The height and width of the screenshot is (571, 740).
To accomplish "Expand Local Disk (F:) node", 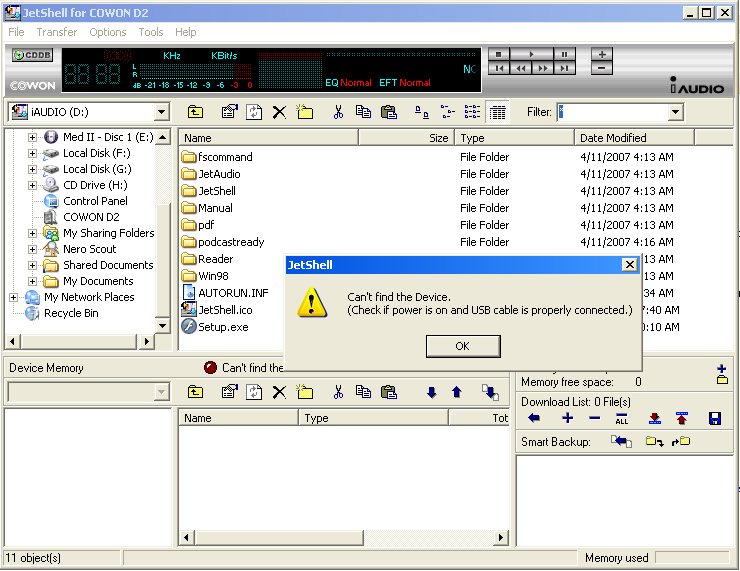I will [32, 153].
